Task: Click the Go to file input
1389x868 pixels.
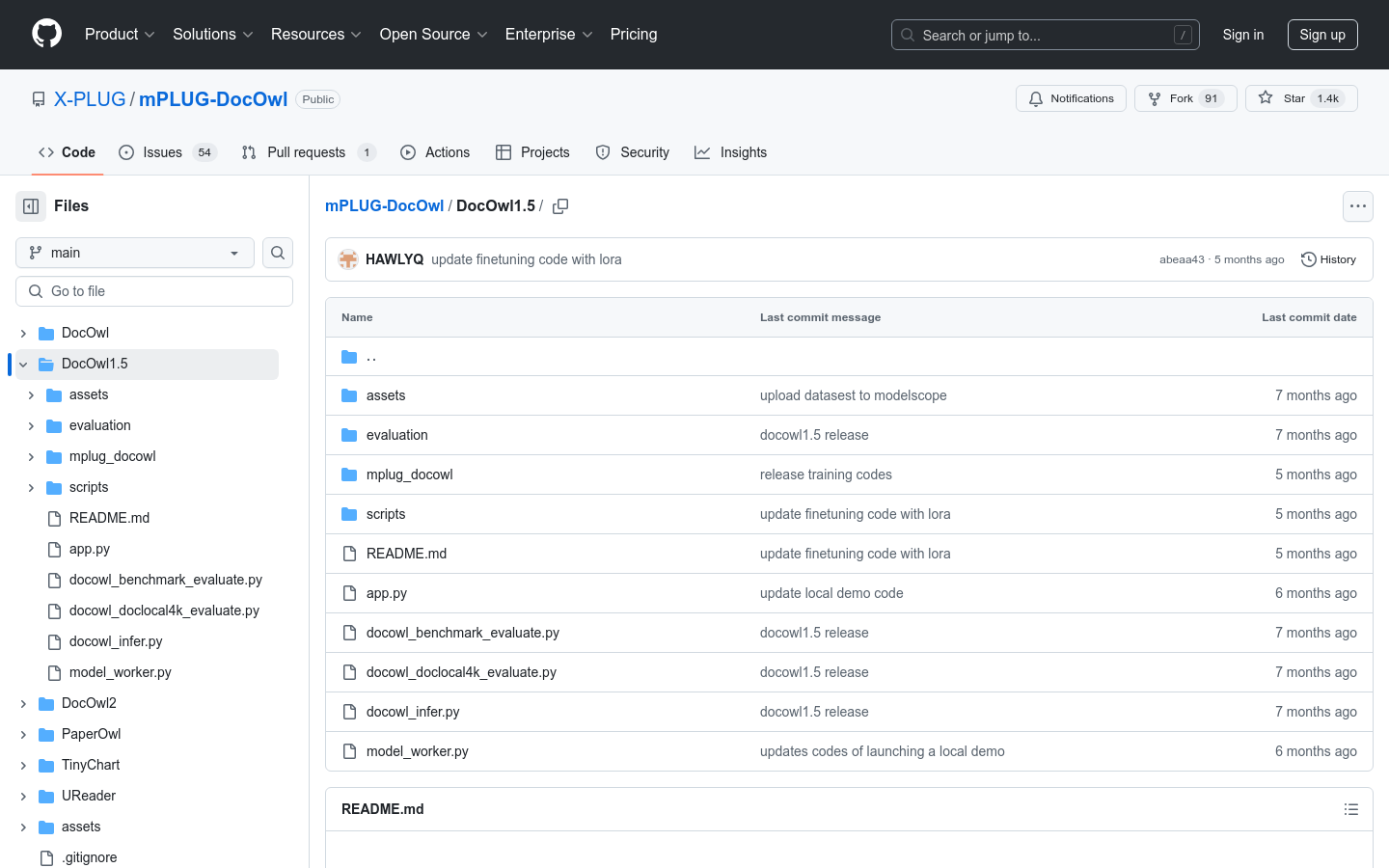Action: pos(154,291)
